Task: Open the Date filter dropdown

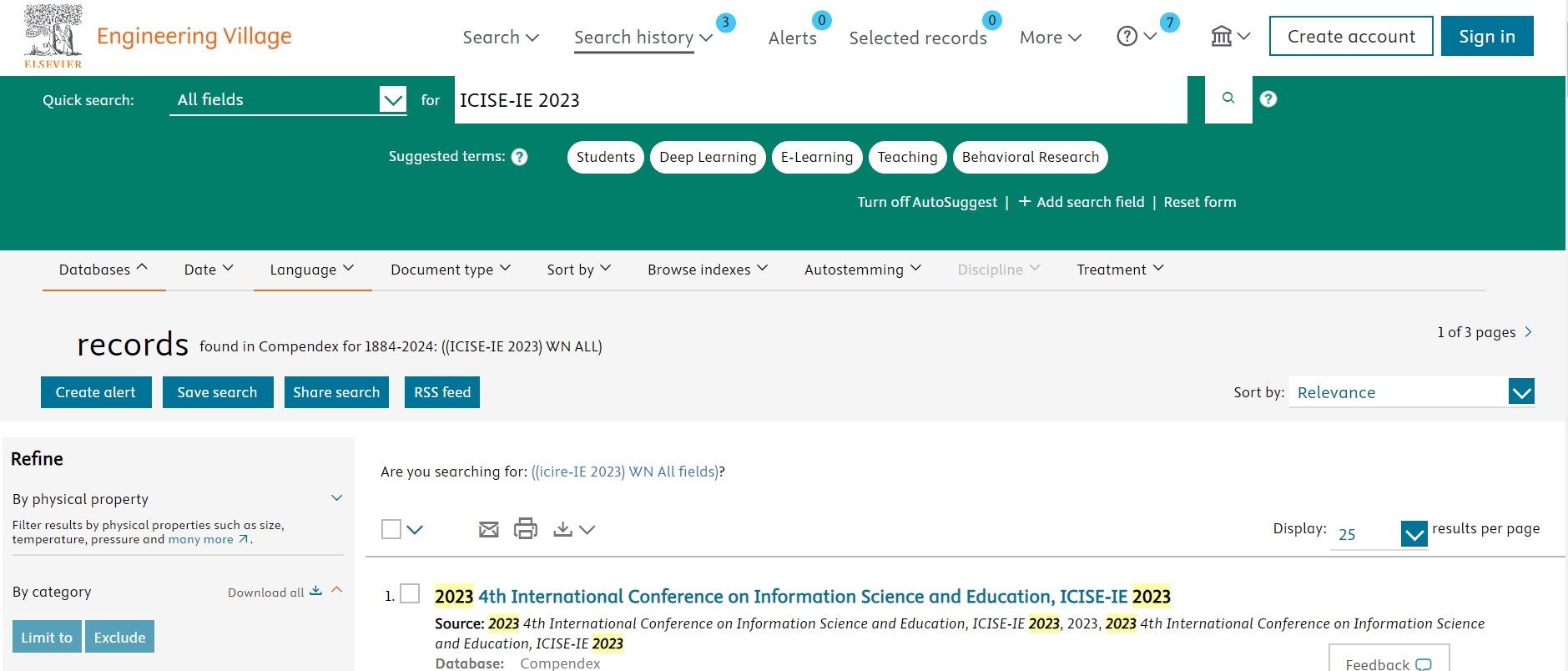Action: pyautogui.click(x=209, y=270)
